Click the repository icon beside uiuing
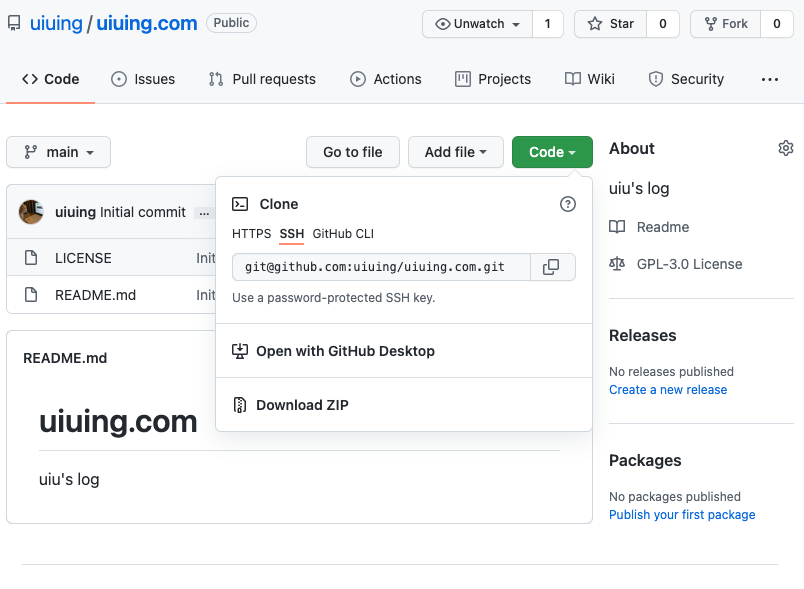This screenshot has width=804, height=589. 14,23
